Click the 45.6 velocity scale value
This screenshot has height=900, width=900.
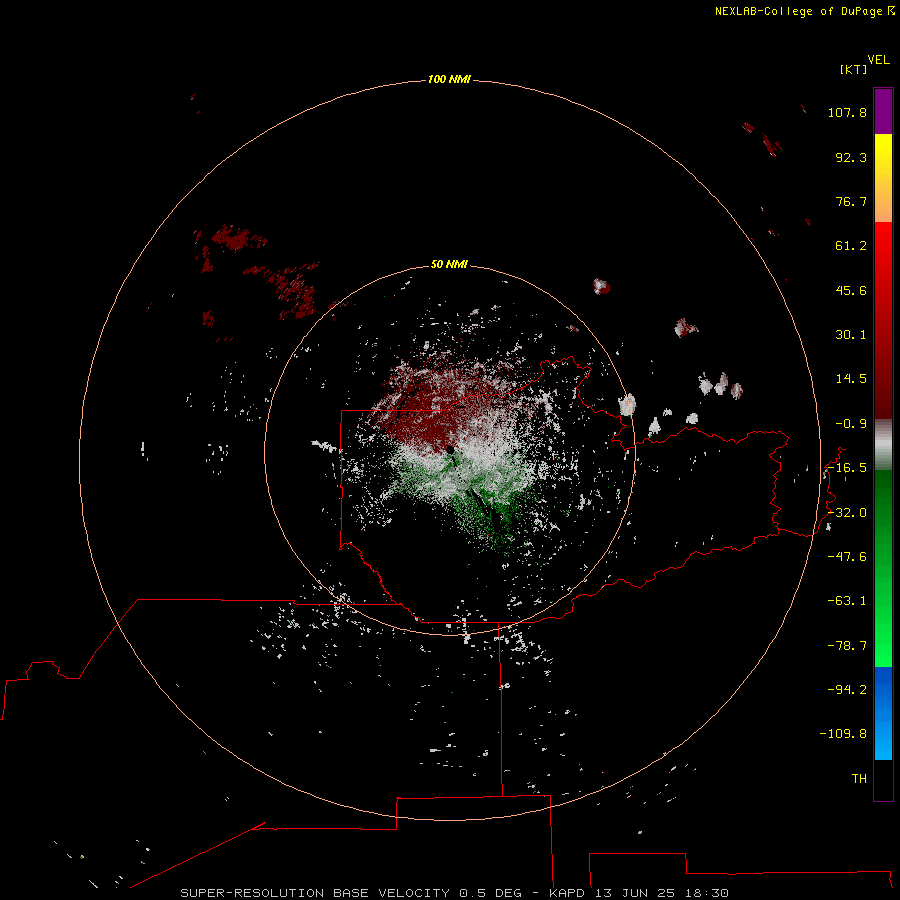pyautogui.click(x=851, y=290)
